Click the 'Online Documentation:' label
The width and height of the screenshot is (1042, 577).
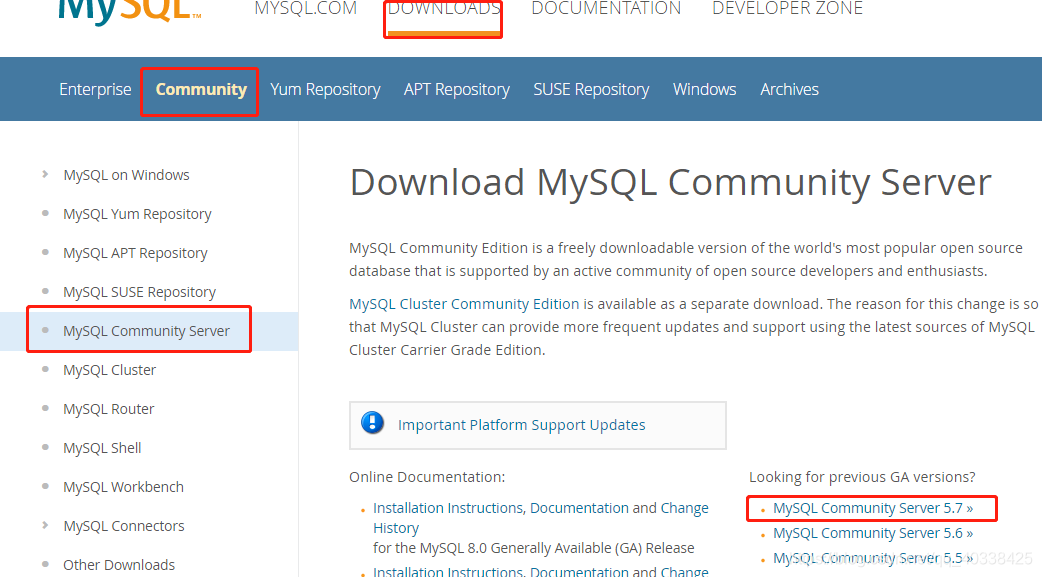click(427, 477)
